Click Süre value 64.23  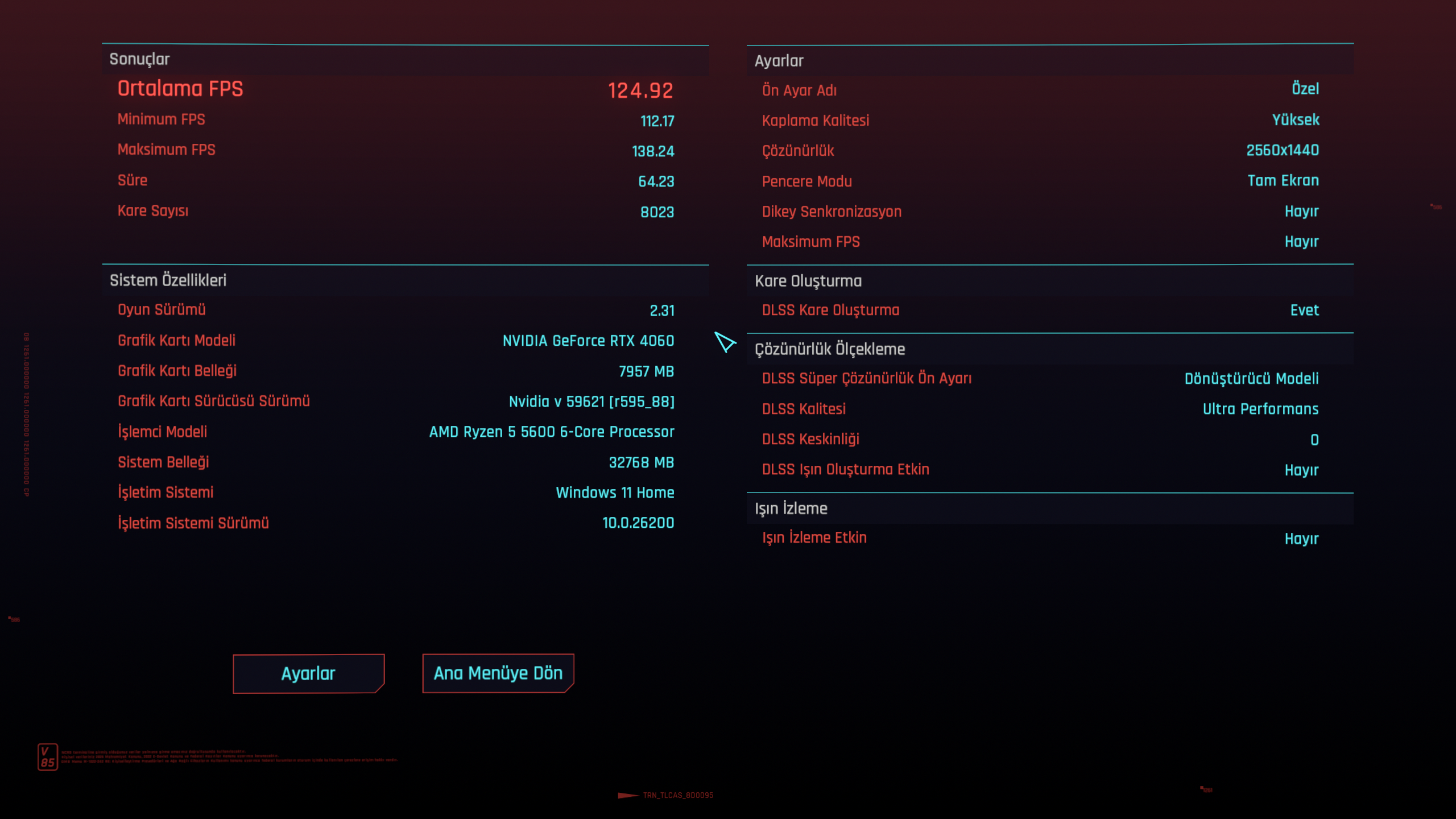click(656, 181)
